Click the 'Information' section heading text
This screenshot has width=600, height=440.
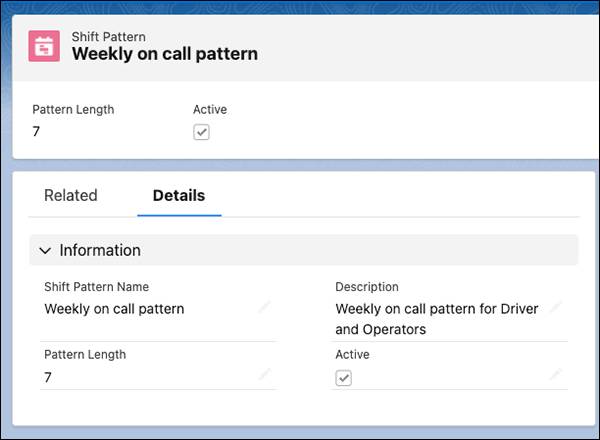point(100,251)
